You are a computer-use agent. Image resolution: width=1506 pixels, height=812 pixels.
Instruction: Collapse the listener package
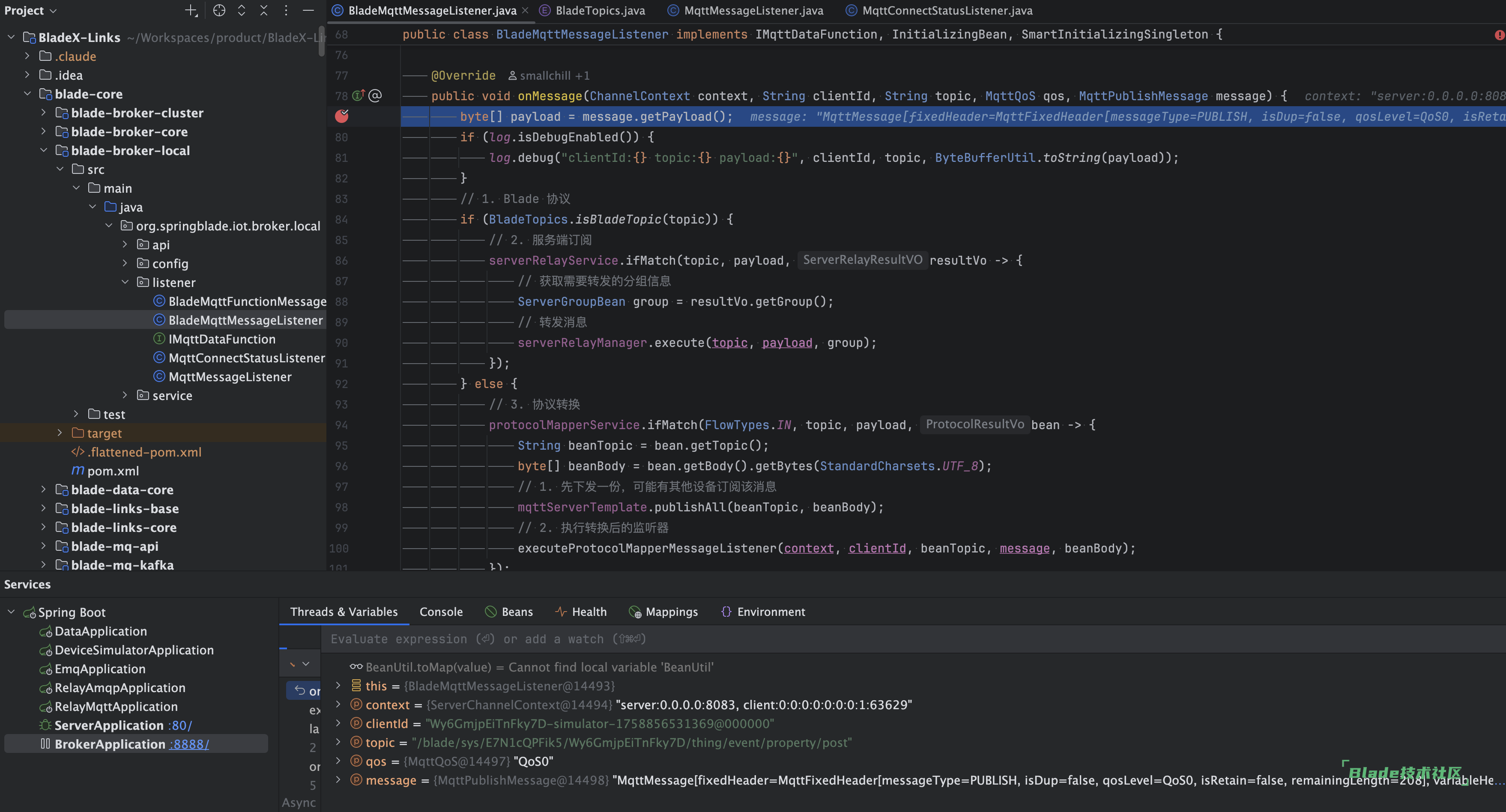(x=125, y=282)
